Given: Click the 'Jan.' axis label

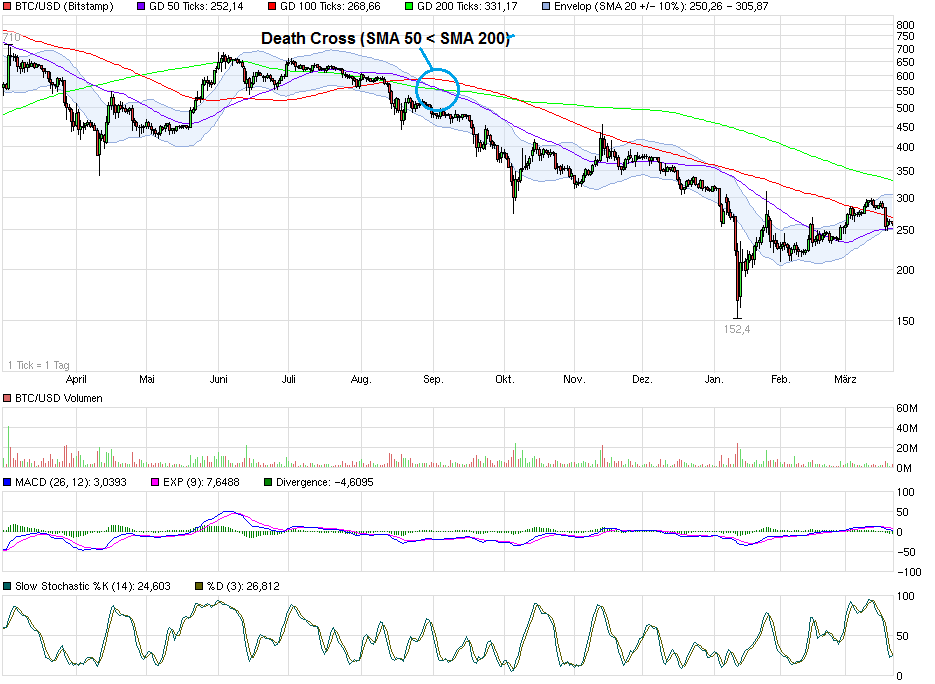Looking at the screenshot, I should [x=714, y=379].
